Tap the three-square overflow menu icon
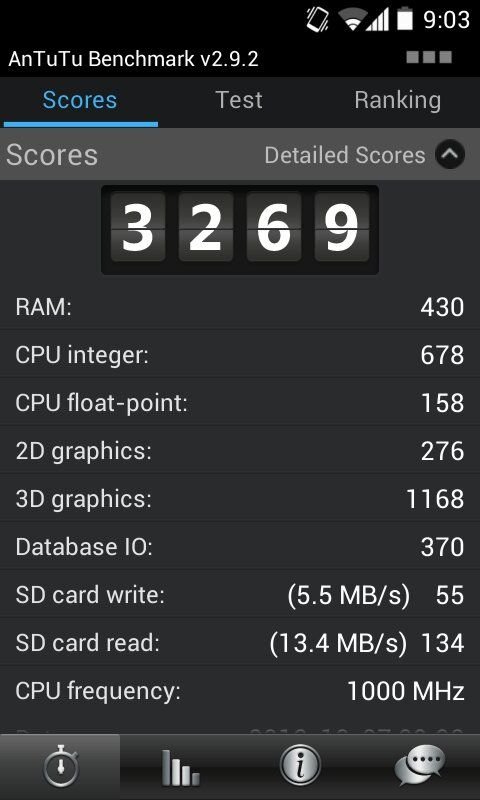 click(x=429, y=57)
